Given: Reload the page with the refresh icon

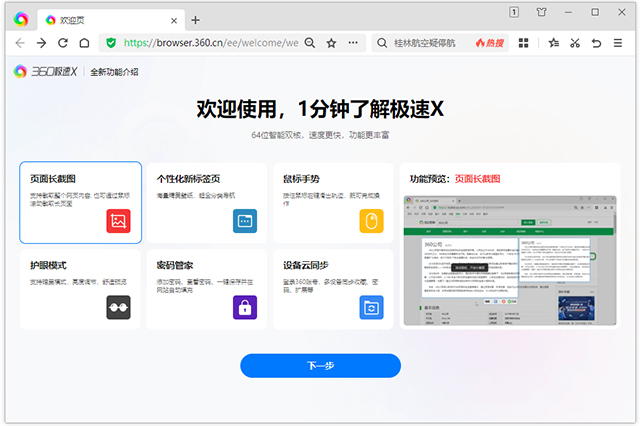Looking at the screenshot, I should (63, 43).
